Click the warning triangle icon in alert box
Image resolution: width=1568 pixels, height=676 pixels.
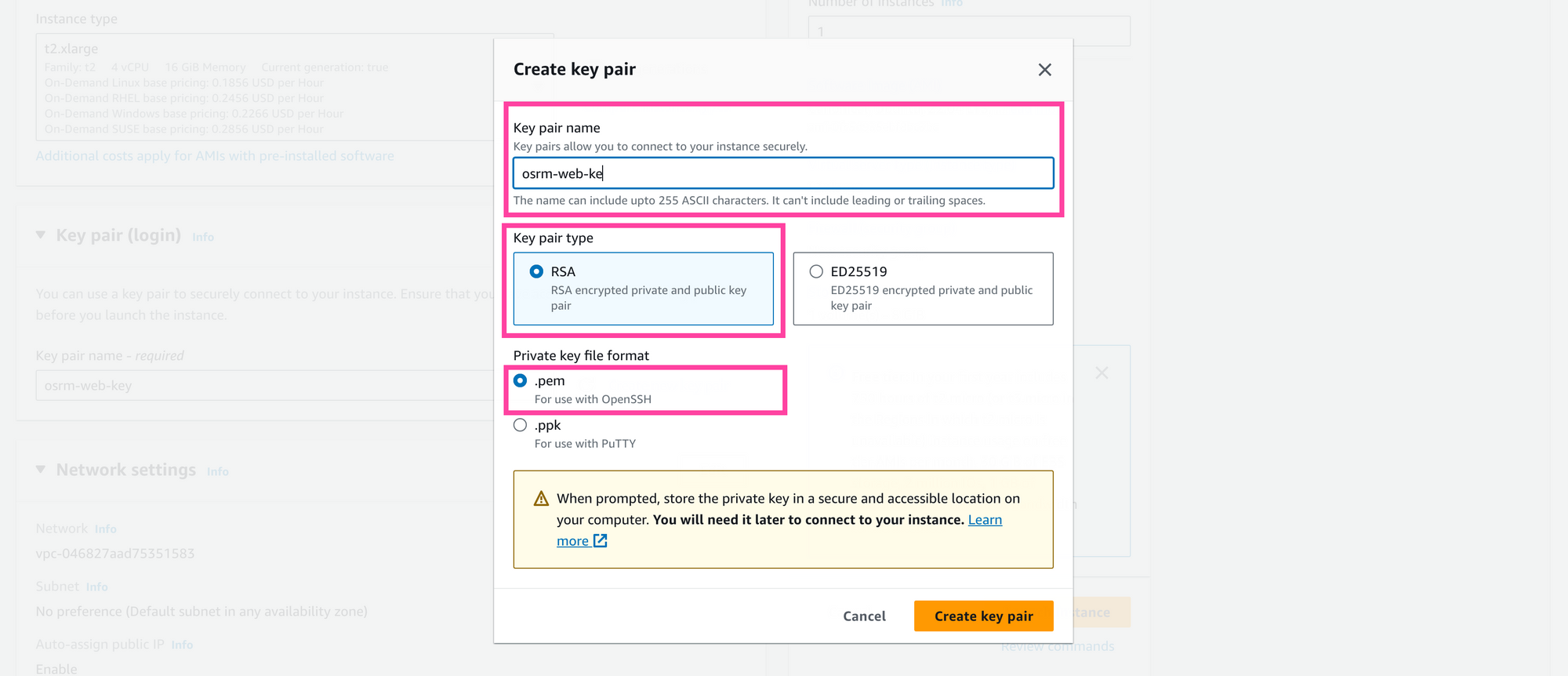pyautogui.click(x=540, y=498)
